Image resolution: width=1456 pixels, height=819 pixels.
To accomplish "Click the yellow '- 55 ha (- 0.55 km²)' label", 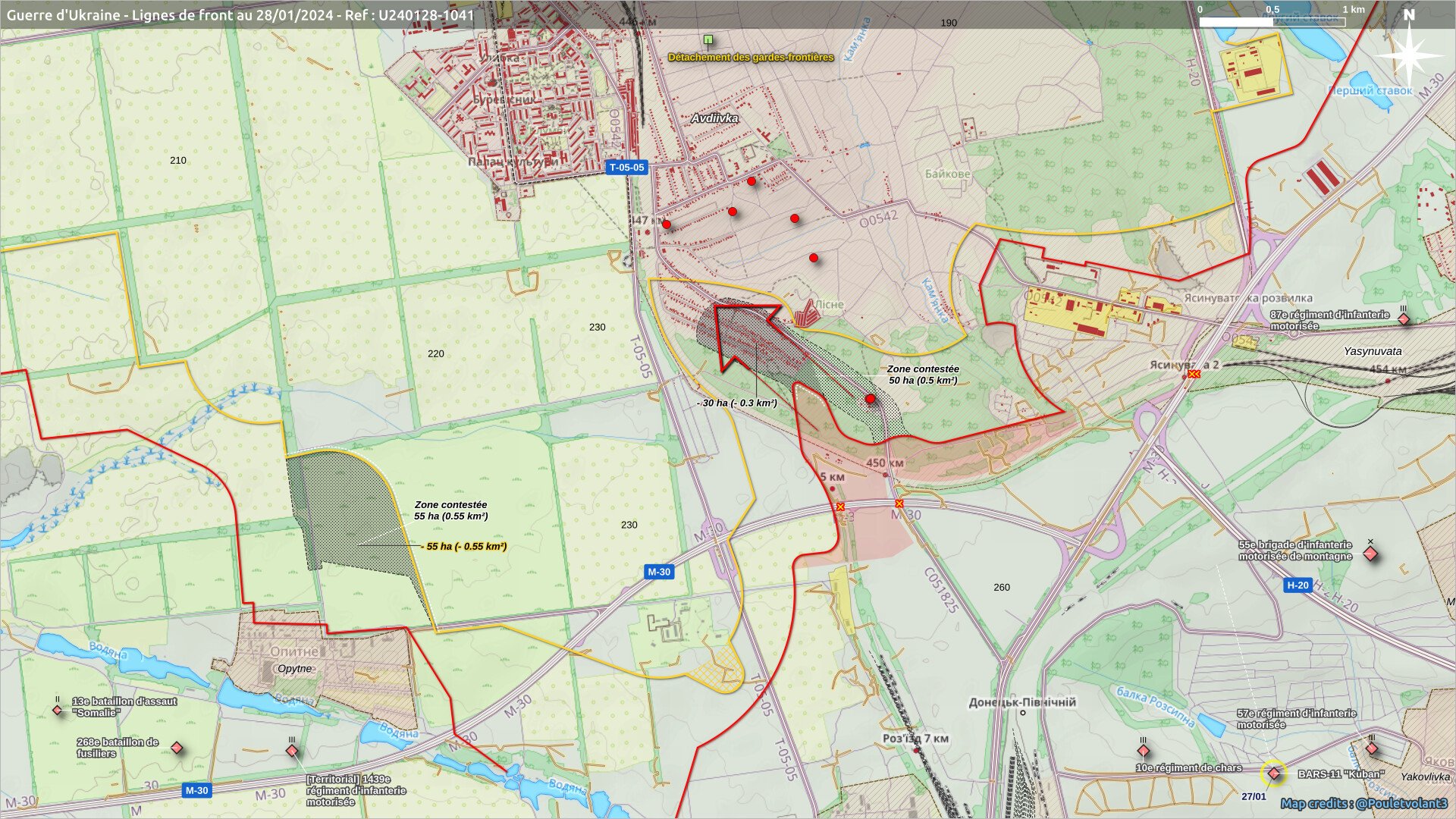I will click(x=464, y=546).
